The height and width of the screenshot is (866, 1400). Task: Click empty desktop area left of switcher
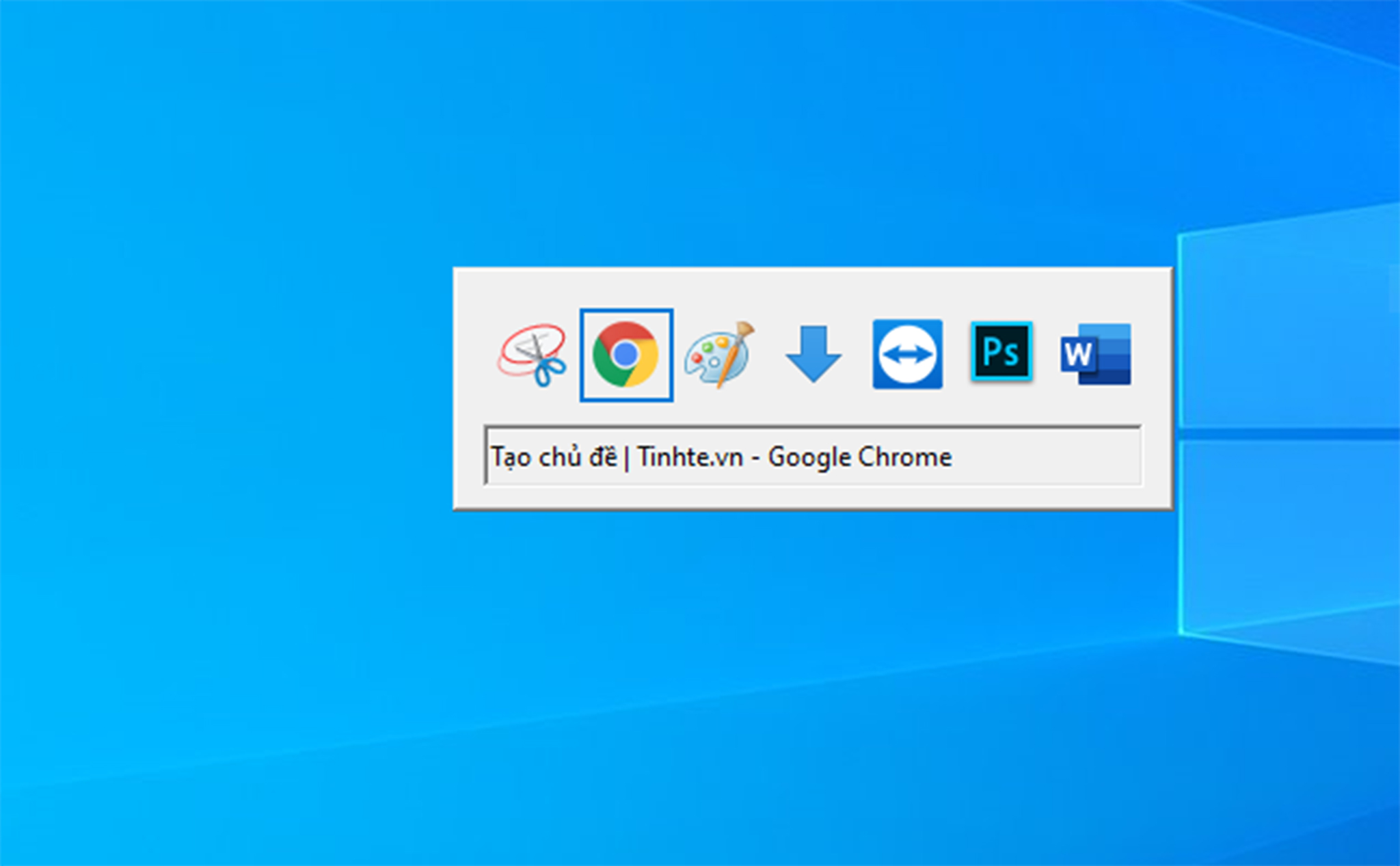pos(226,383)
